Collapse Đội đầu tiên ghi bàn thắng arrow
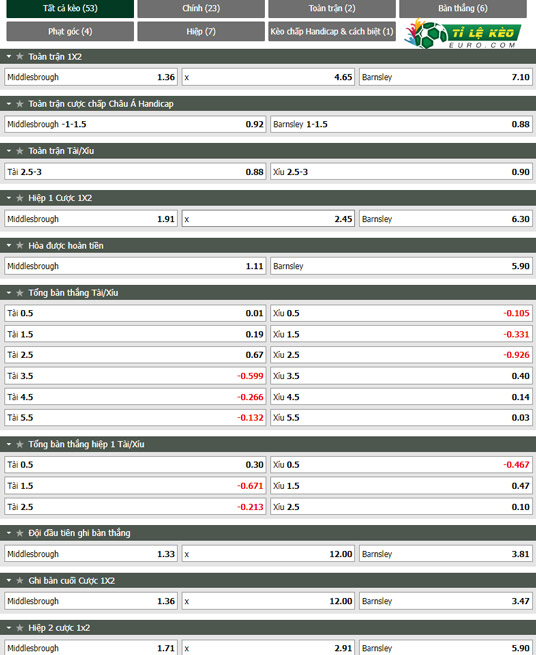 pos(9,533)
